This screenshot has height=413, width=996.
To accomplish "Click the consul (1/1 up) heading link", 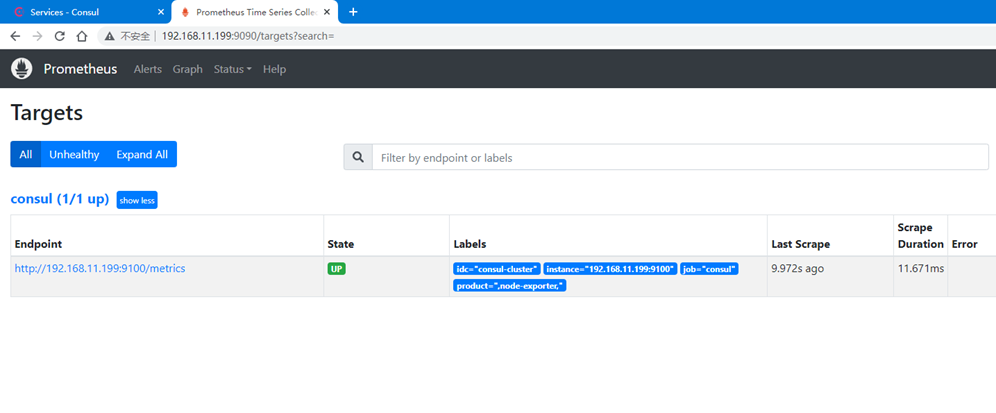I will click(60, 199).
